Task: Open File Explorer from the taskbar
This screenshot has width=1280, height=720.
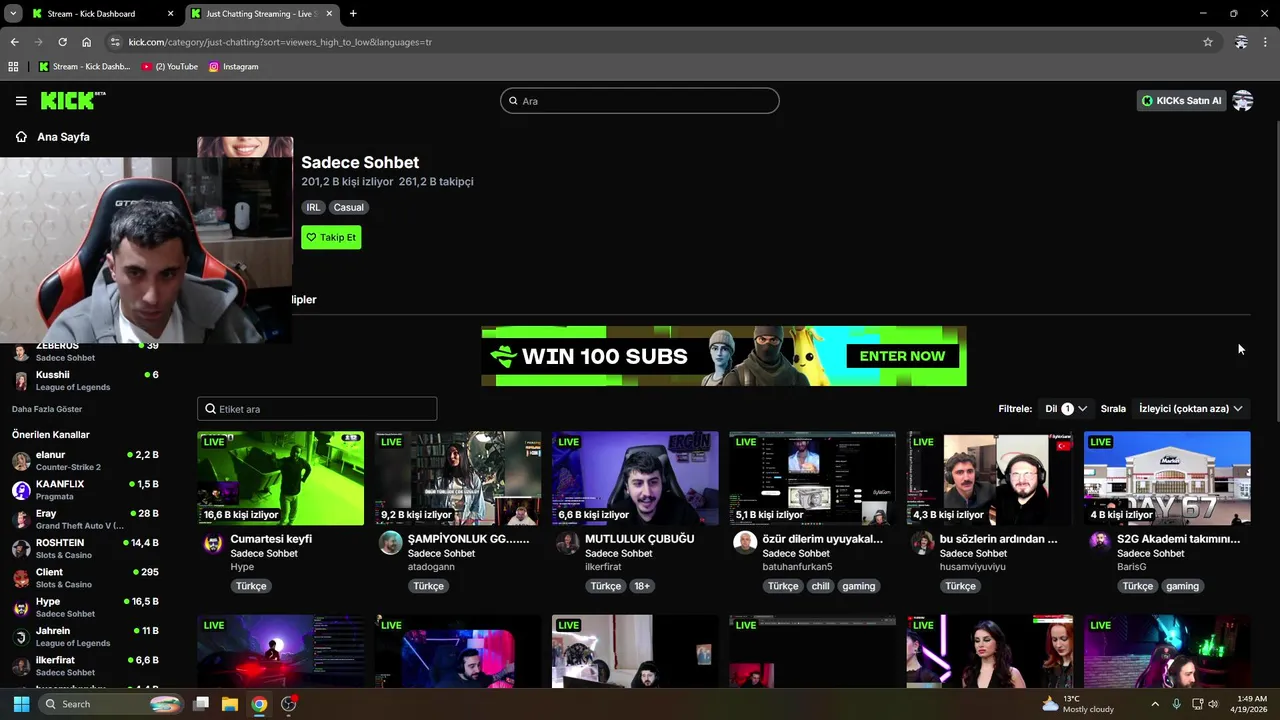Action: tap(230, 704)
